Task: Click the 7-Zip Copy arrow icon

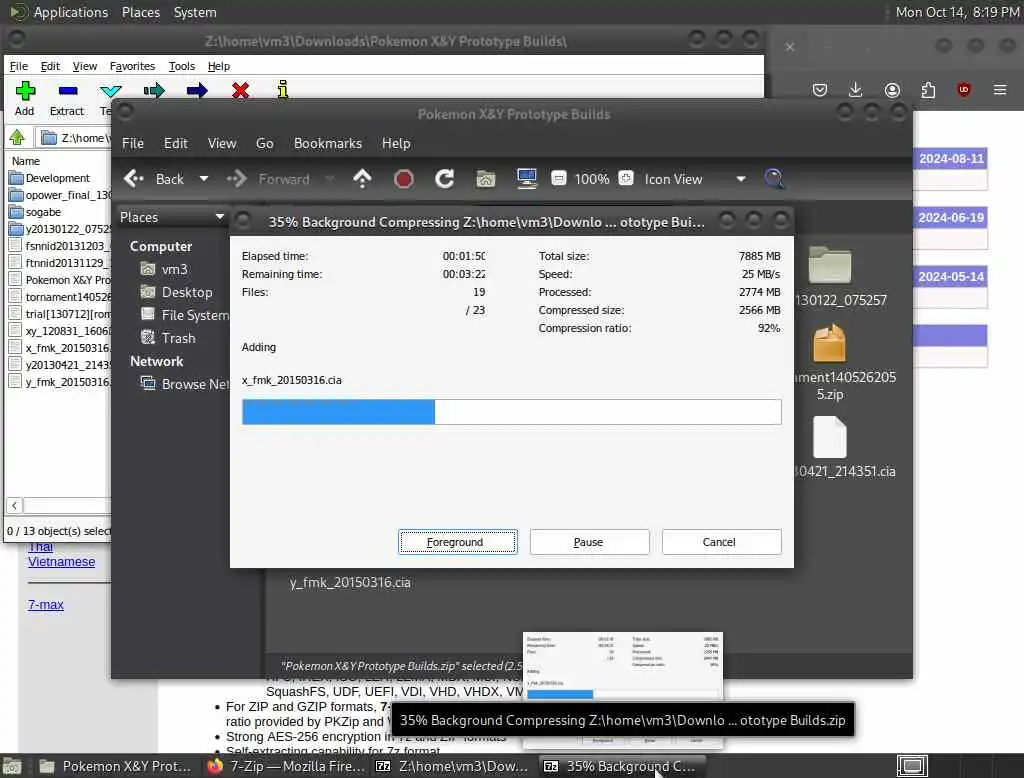Action: [154, 90]
